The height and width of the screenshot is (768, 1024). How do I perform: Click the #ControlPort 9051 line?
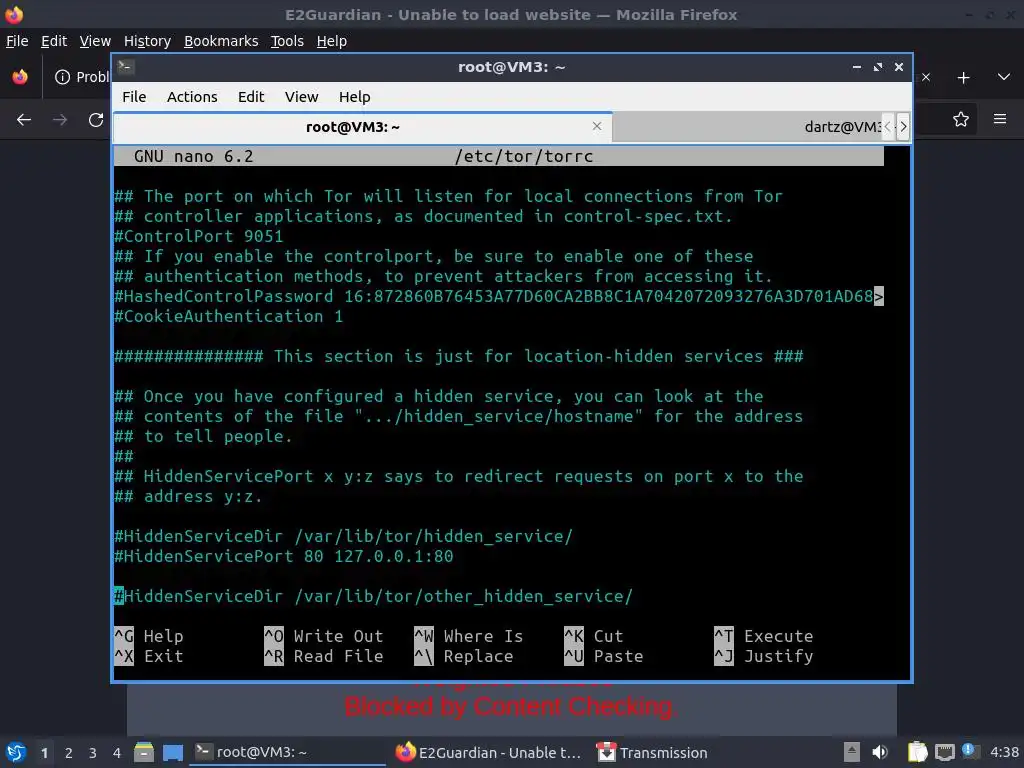point(199,236)
